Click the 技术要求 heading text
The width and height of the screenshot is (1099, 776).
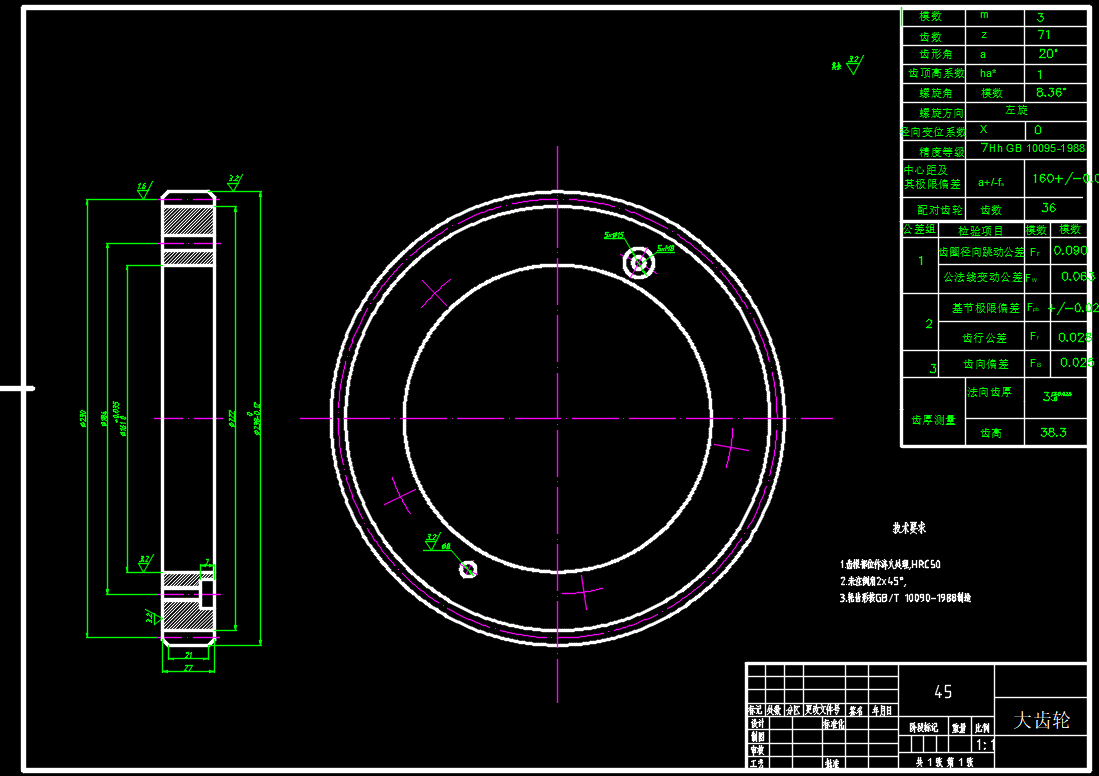(x=909, y=527)
